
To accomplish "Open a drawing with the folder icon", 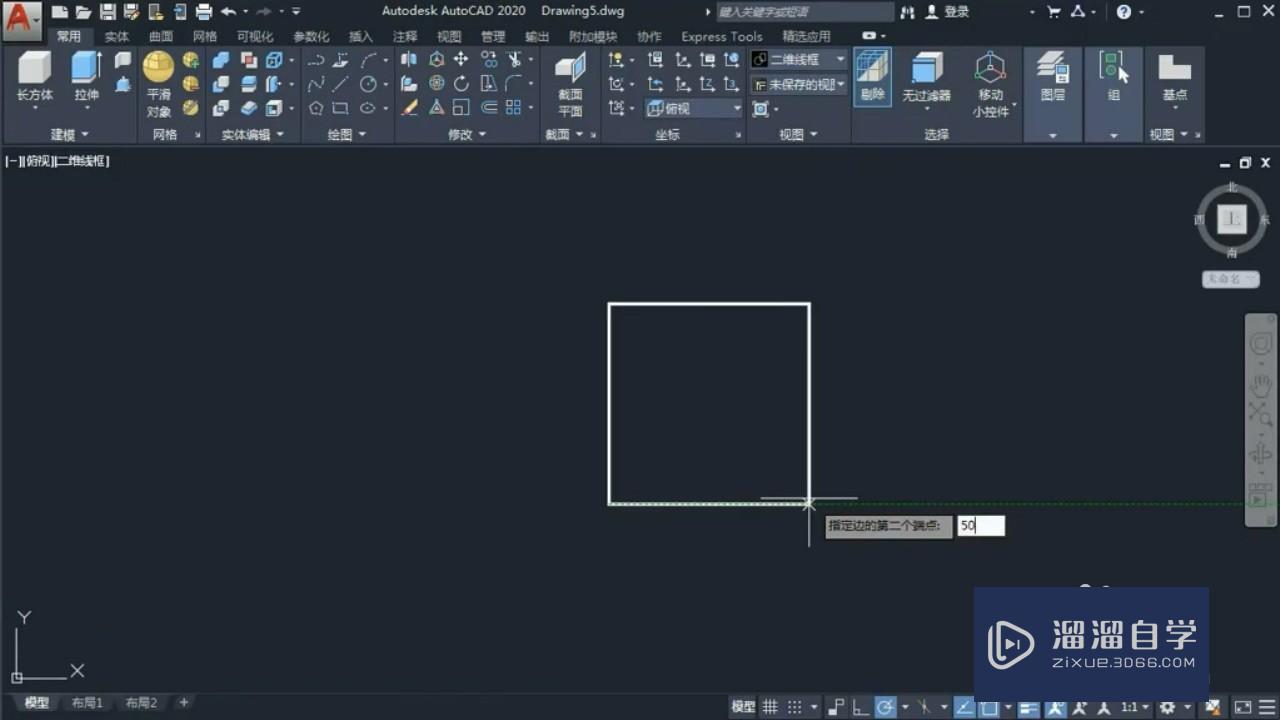I will (x=83, y=12).
